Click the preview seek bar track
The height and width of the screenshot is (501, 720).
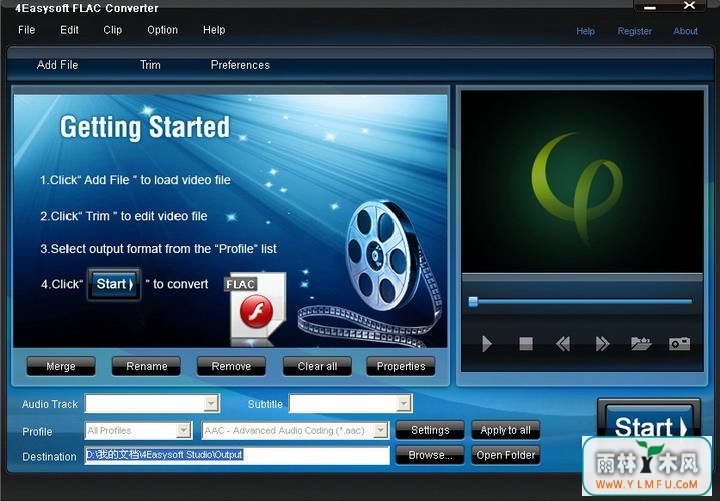[581, 302]
